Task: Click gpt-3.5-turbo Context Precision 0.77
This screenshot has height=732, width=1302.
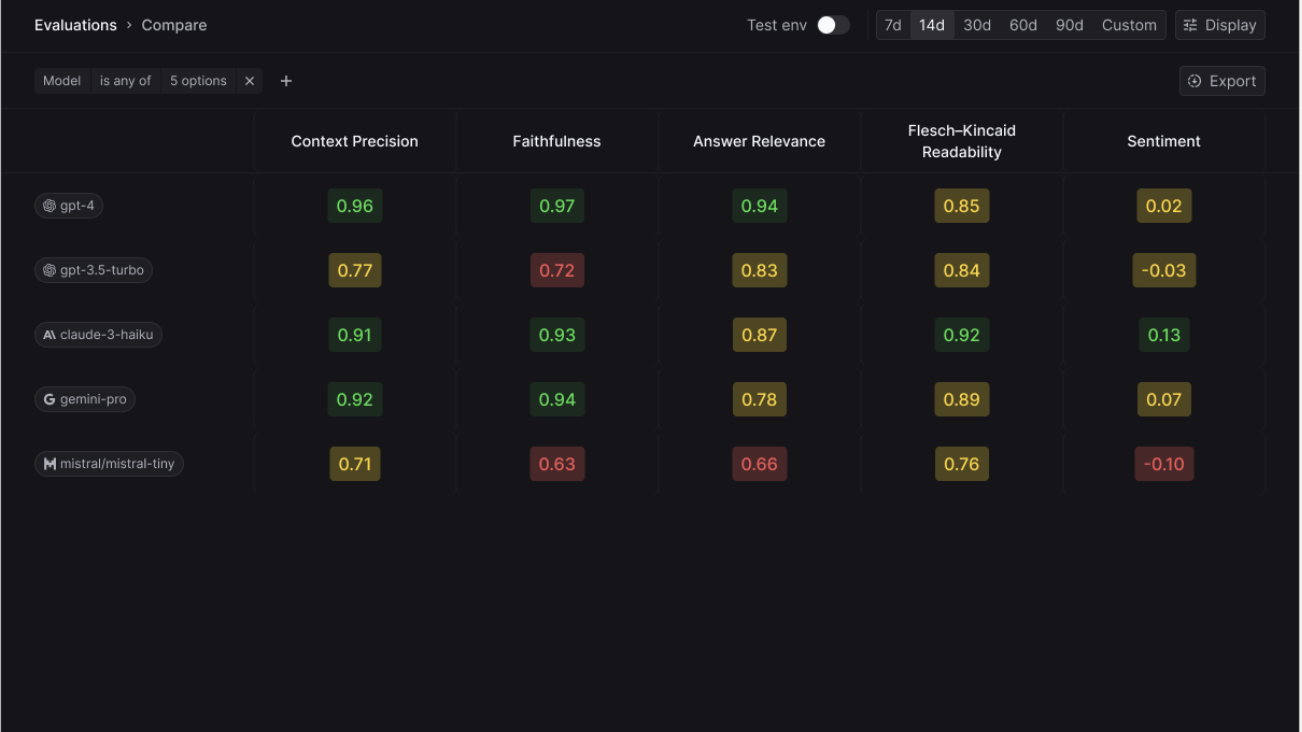Action: point(355,270)
